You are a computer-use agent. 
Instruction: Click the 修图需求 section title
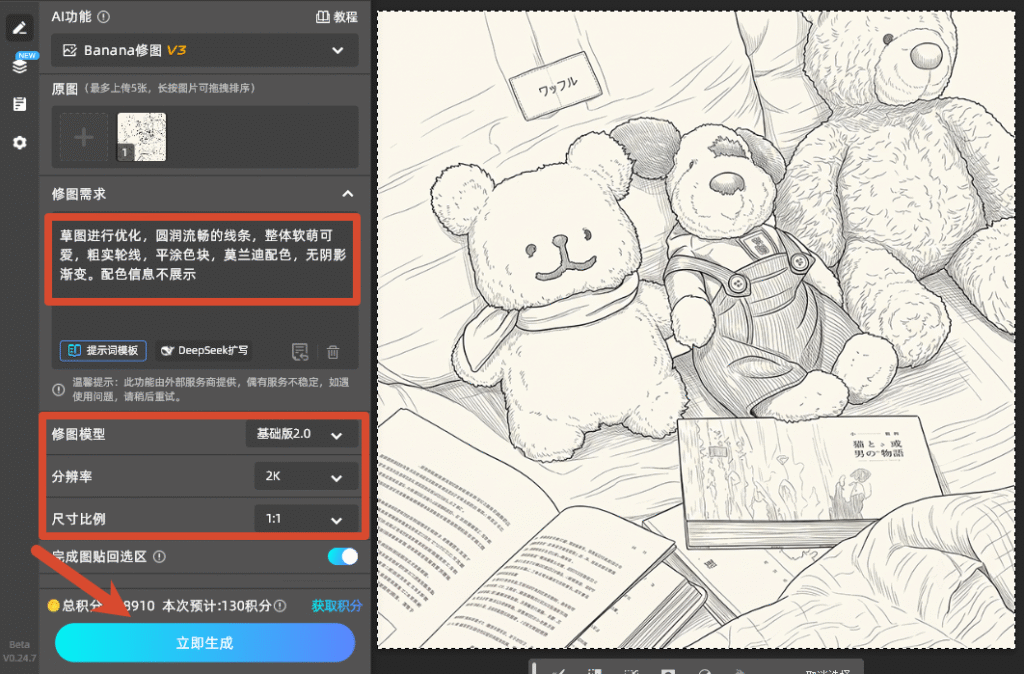point(79,194)
